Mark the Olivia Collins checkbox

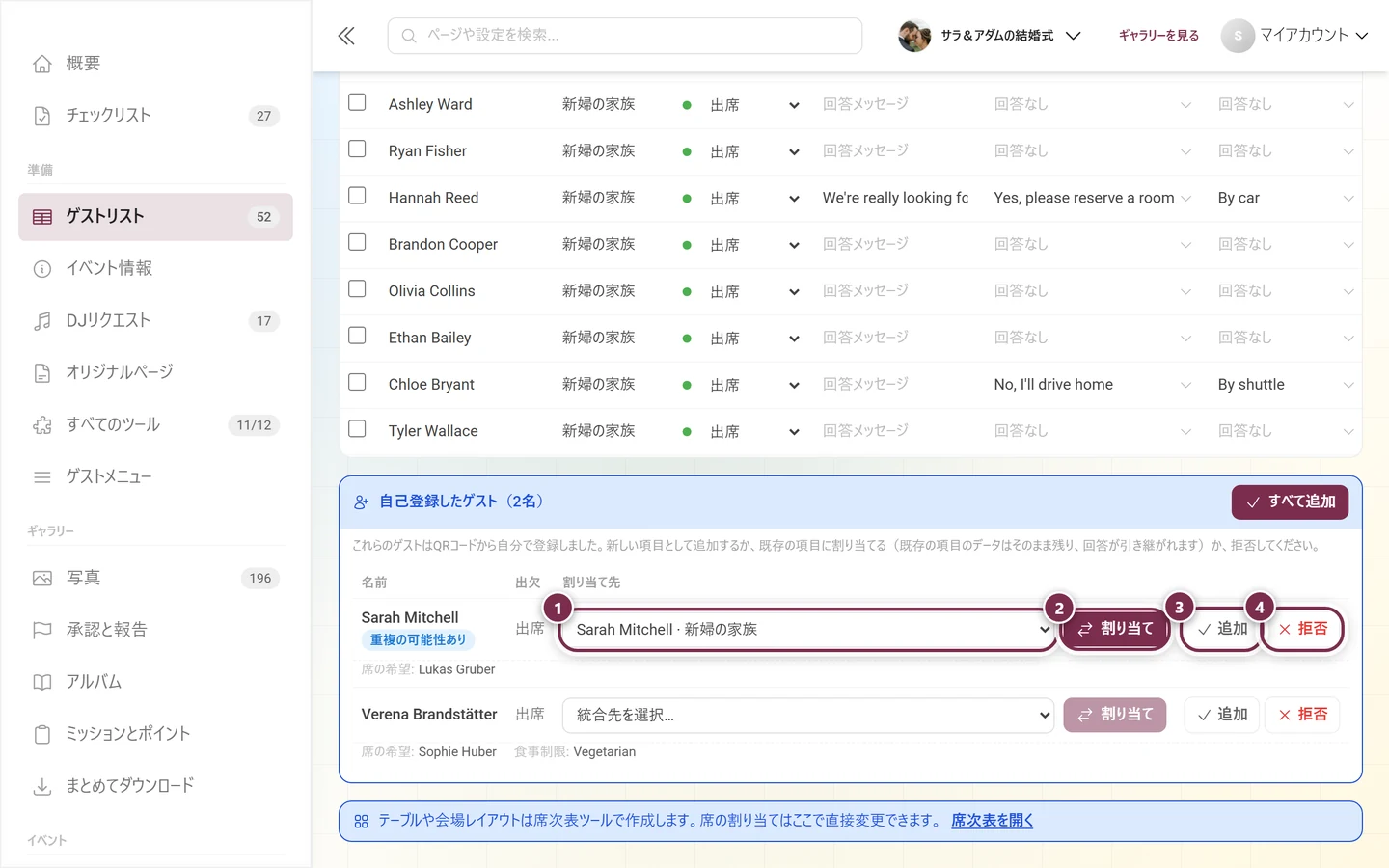pos(357,289)
